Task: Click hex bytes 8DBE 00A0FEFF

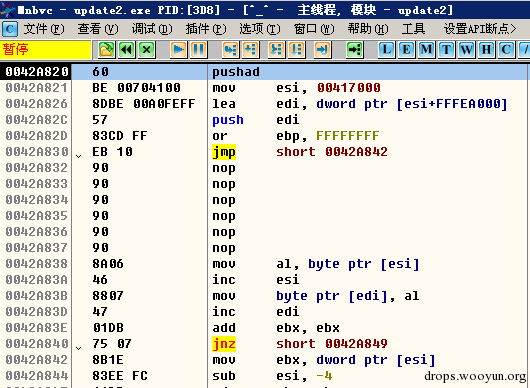Action: 144,104
